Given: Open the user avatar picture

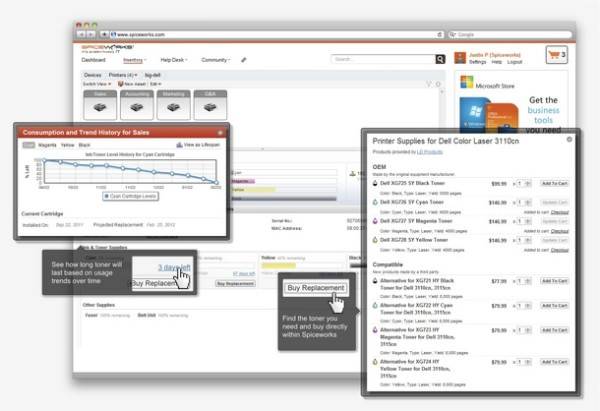Looking at the screenshot, I should click(x=460, y=58).
